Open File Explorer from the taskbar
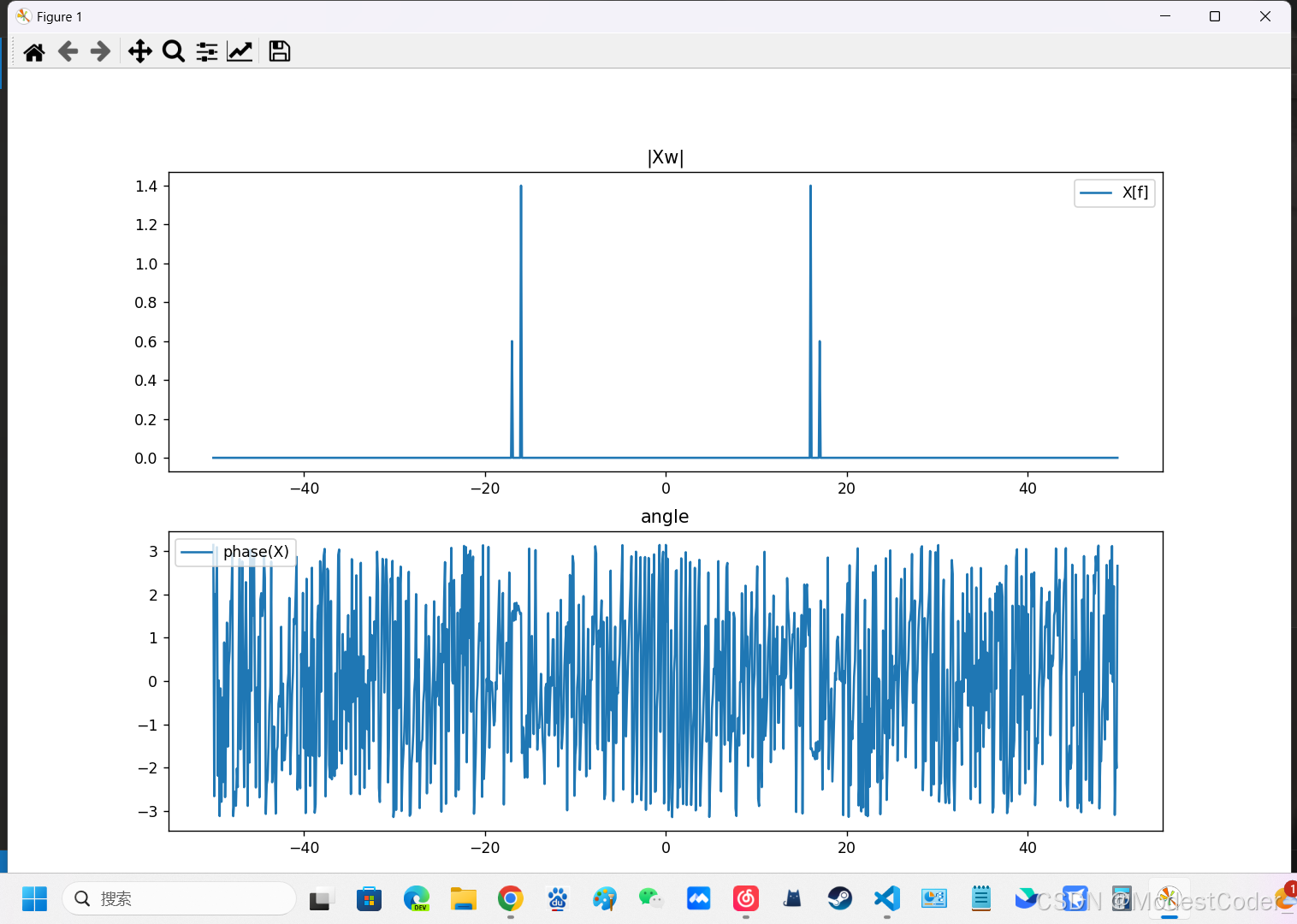This screenshot has height=924, width=1297. point(464,899)
